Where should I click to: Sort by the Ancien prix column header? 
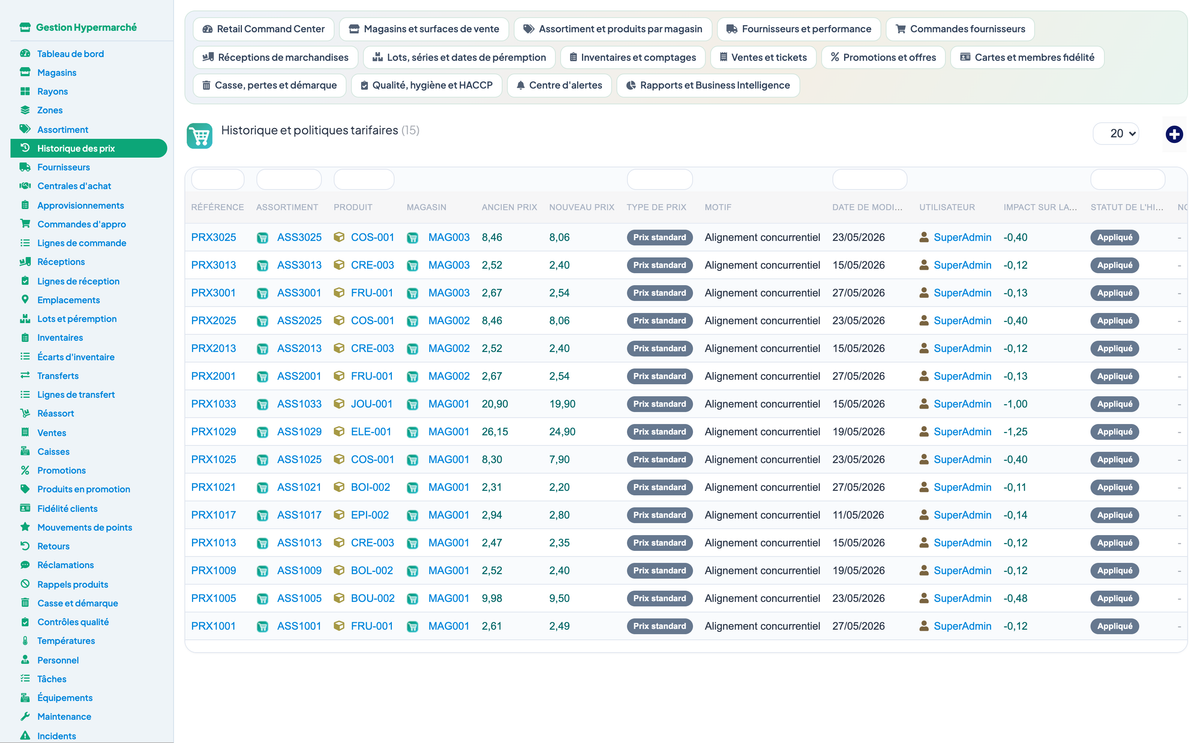point(509,207)
